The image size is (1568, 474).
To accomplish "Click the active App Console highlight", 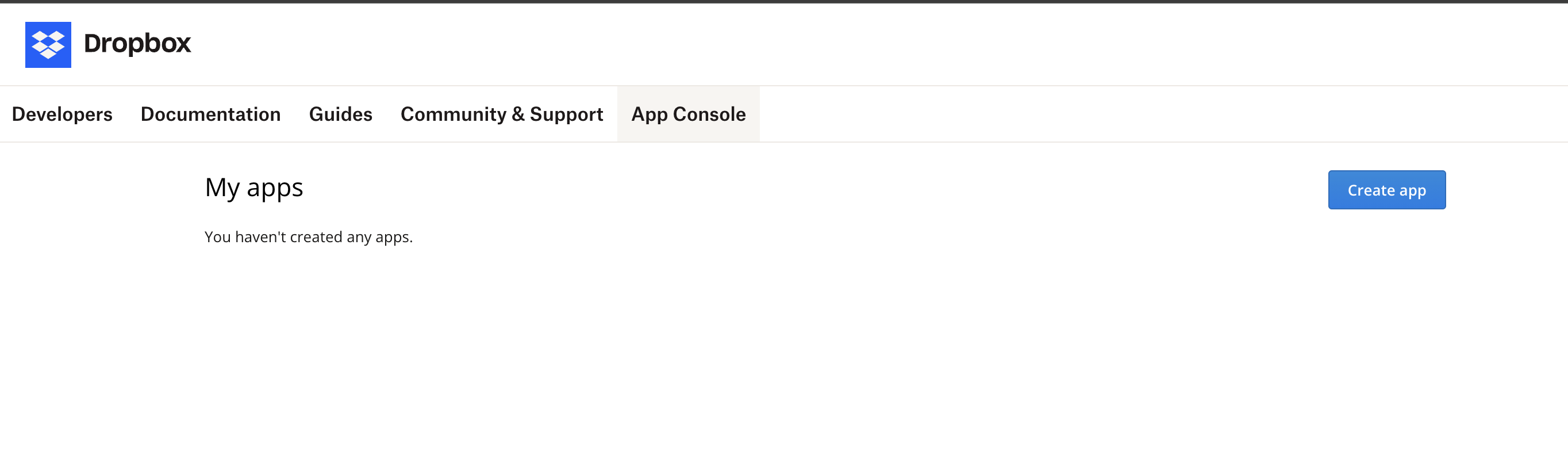I will [x=688, y=114].
